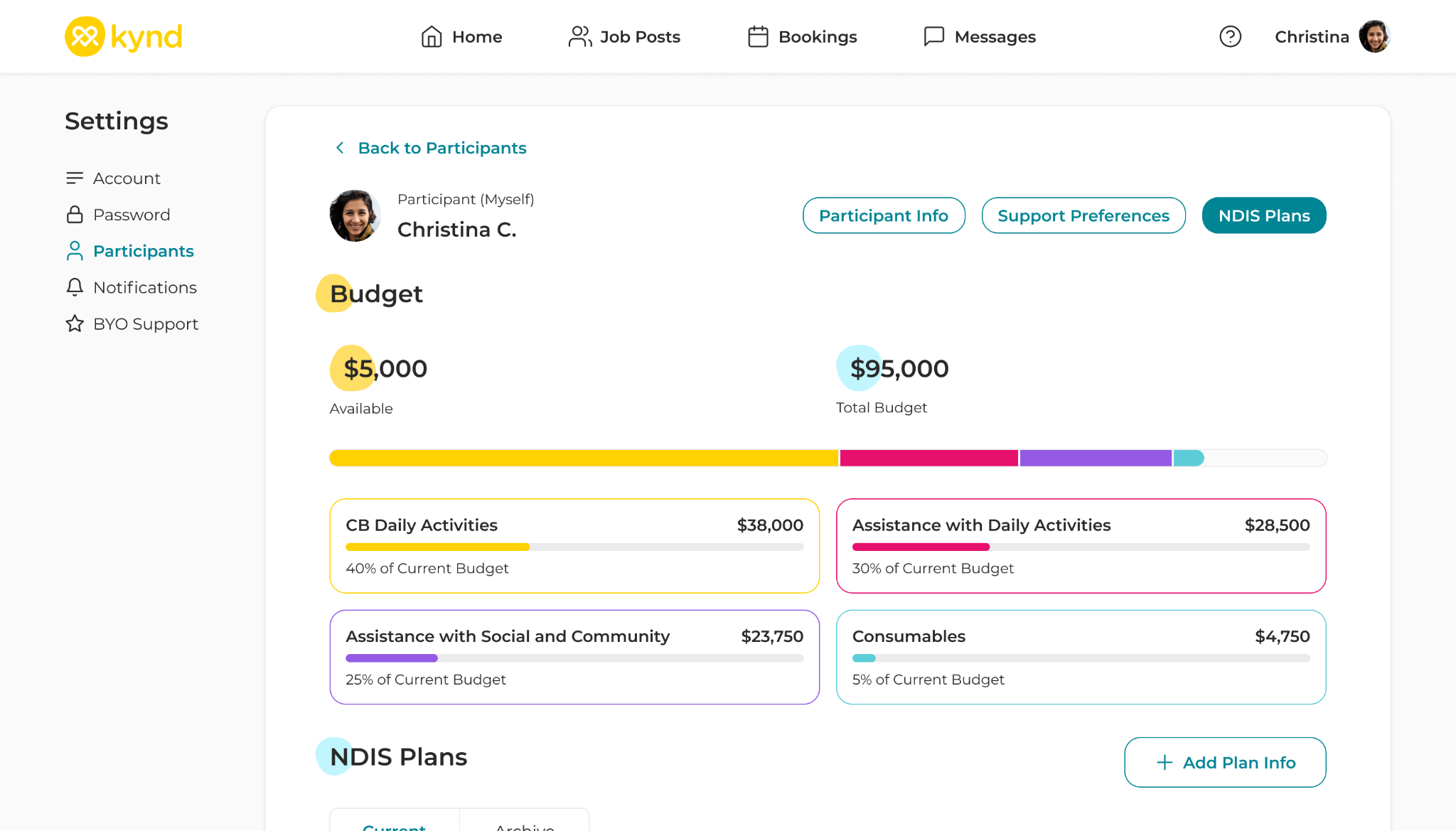The image size is (1456, 831).
Task: Click the pink segment of the budget bar
Action: pyautogui.click(x=928, y=458)
